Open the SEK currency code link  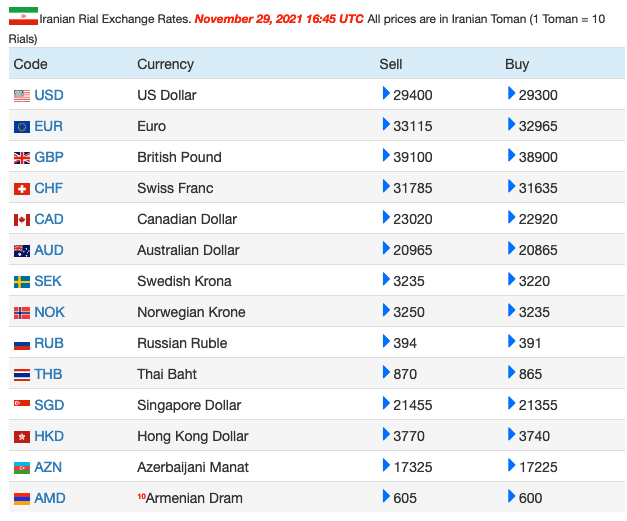point(48,281)
